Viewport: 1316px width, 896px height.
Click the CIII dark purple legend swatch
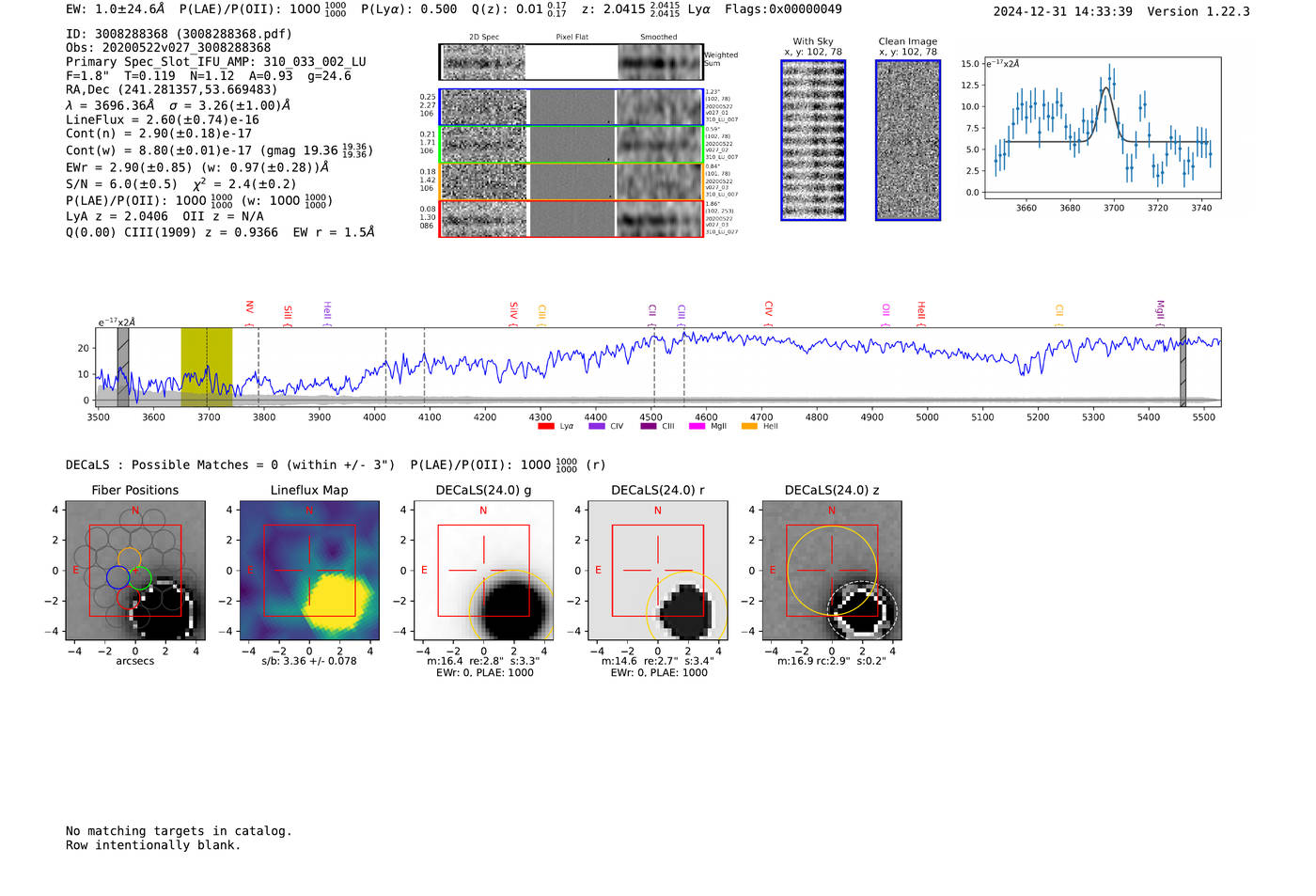648,426
